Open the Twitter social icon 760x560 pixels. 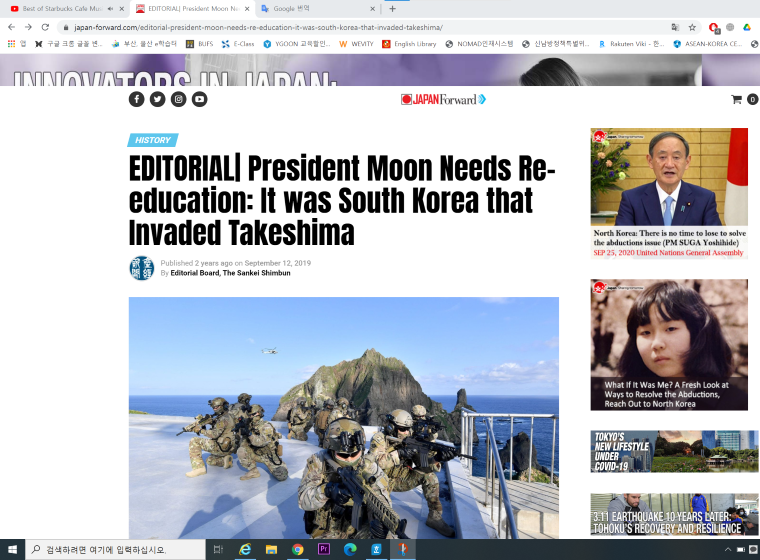pyautogui.click(x=157, y=99)
